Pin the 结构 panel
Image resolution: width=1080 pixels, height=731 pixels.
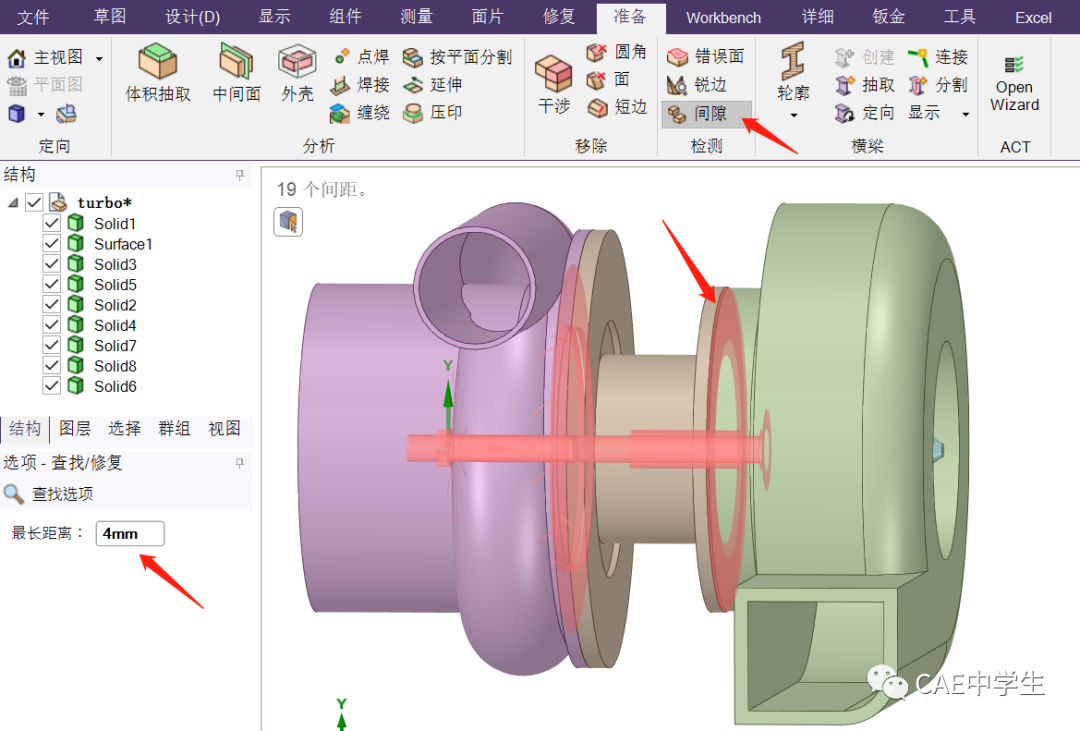tap(240, 175)
